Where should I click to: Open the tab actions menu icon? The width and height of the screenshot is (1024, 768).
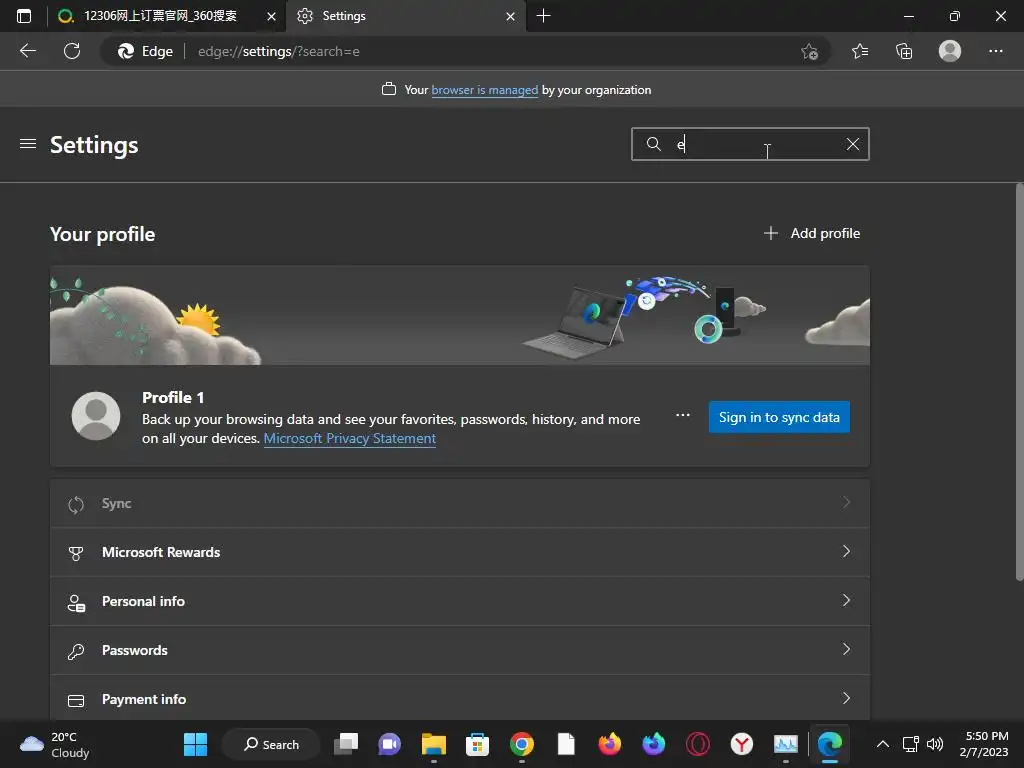pos(24,16)
